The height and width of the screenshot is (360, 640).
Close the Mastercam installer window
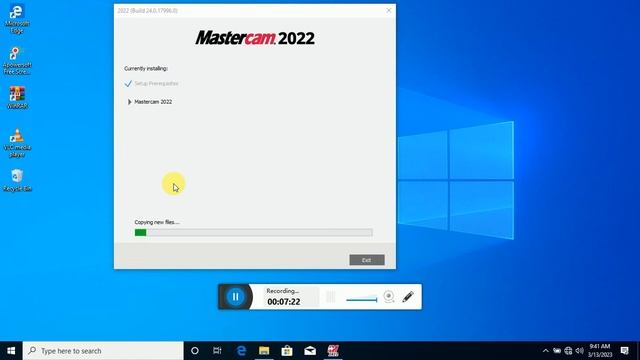tap(389, 11)
